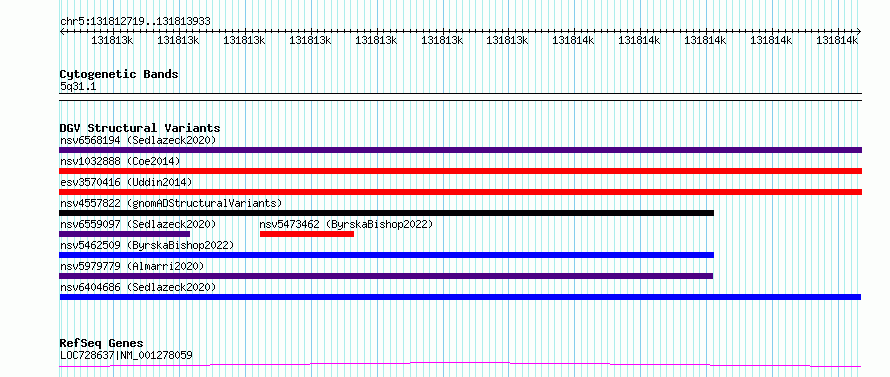
Task: Open the nsv5473462 (ByrskaBishop2022) label
Action: click(x=346, y=224)
